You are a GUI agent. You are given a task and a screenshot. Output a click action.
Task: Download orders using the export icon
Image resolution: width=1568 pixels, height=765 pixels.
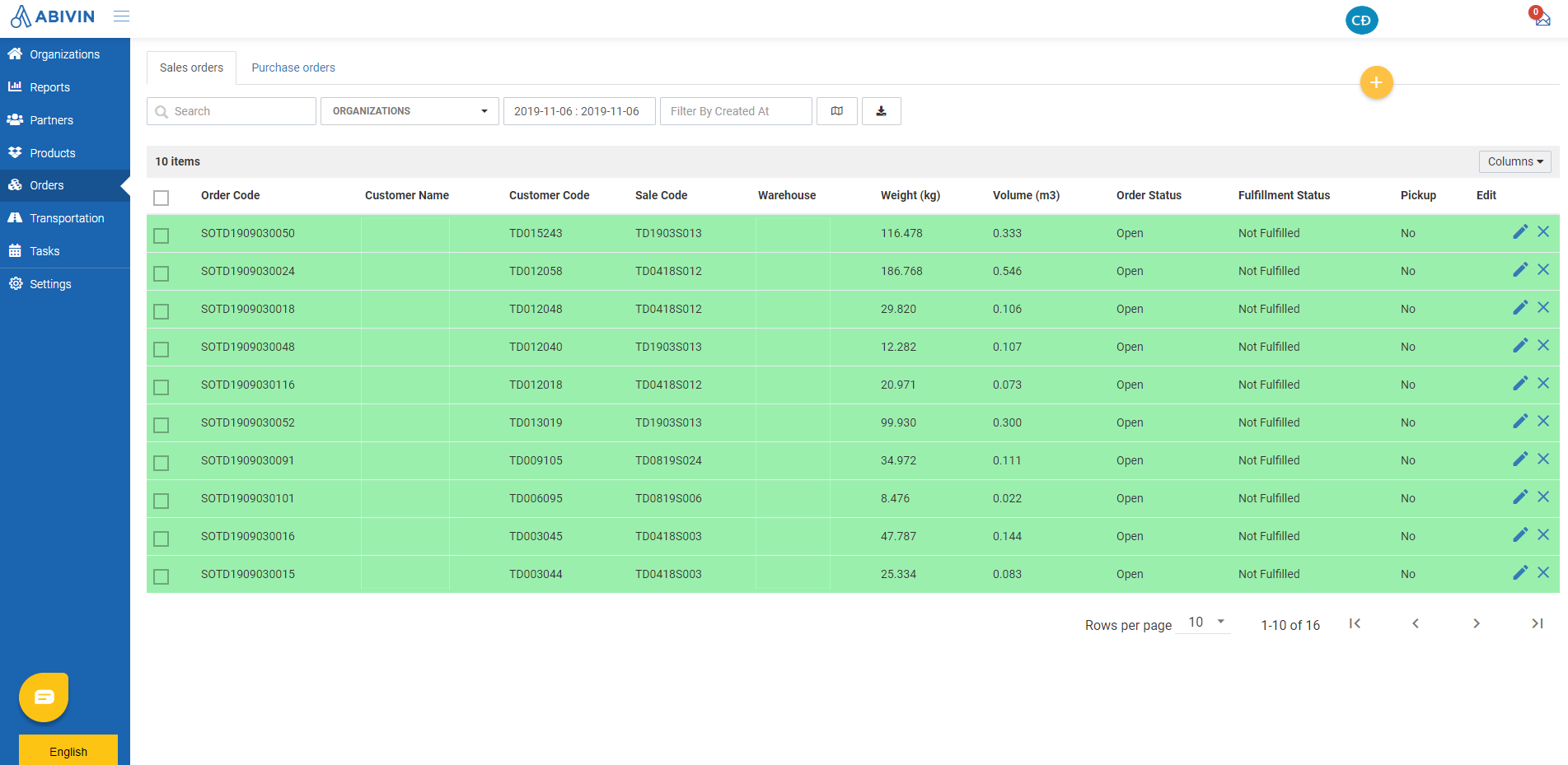(882, 111)
